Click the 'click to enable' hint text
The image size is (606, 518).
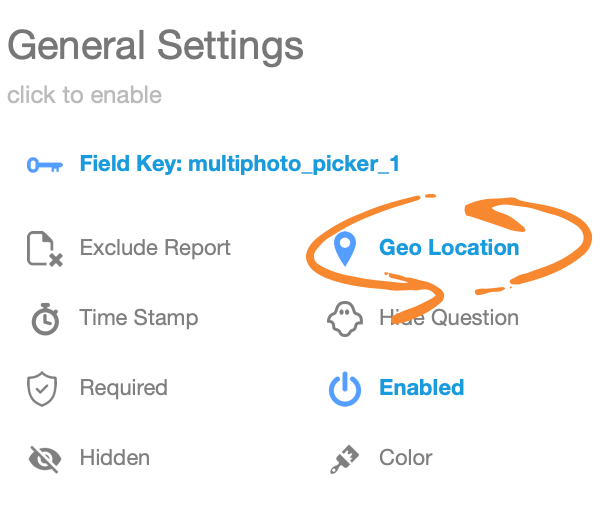pos(84,96)
